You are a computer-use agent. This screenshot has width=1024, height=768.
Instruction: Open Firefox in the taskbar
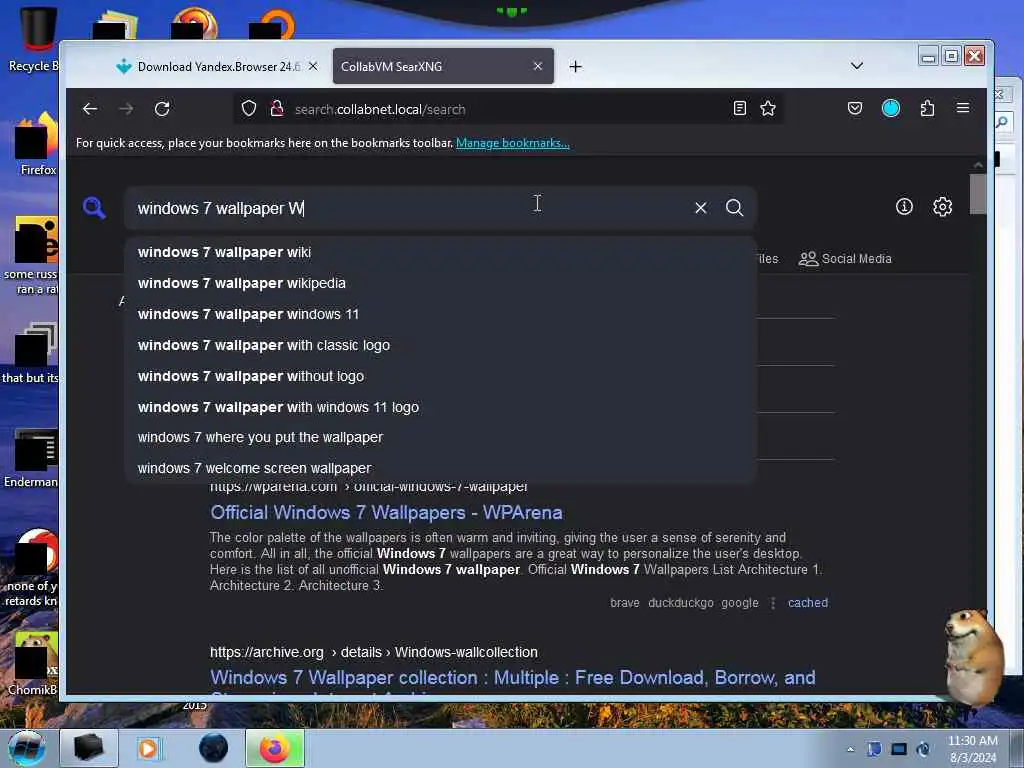[274, 748]
